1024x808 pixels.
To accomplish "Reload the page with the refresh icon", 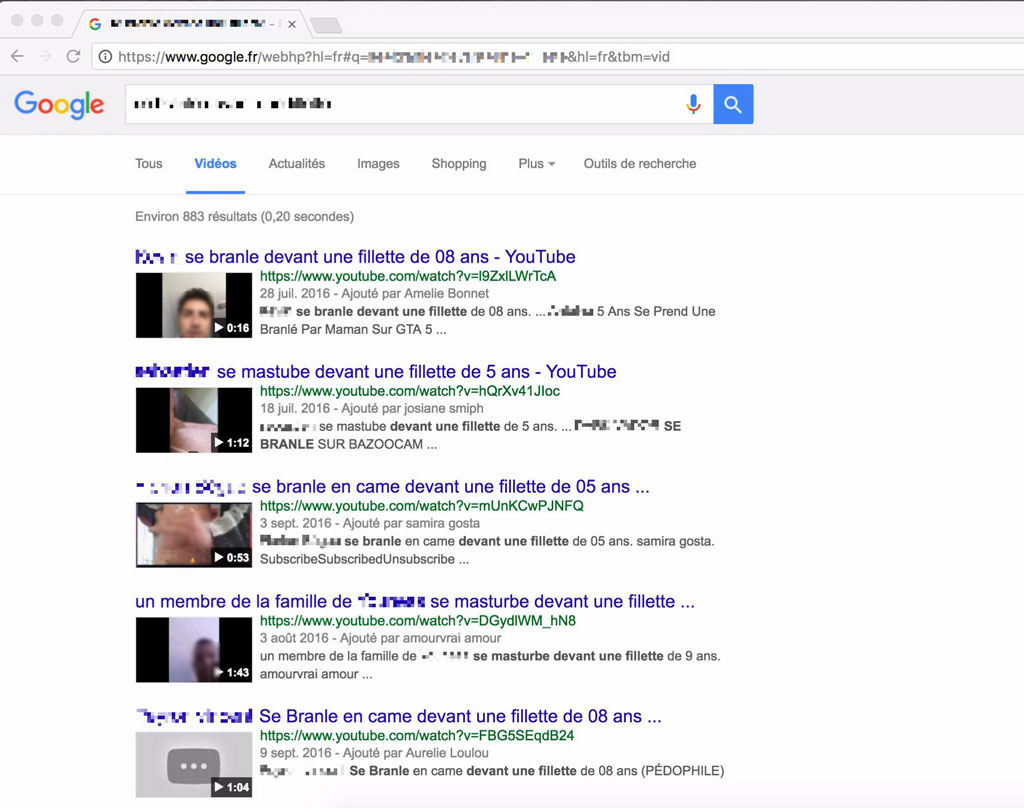I will tap(73, 56).
